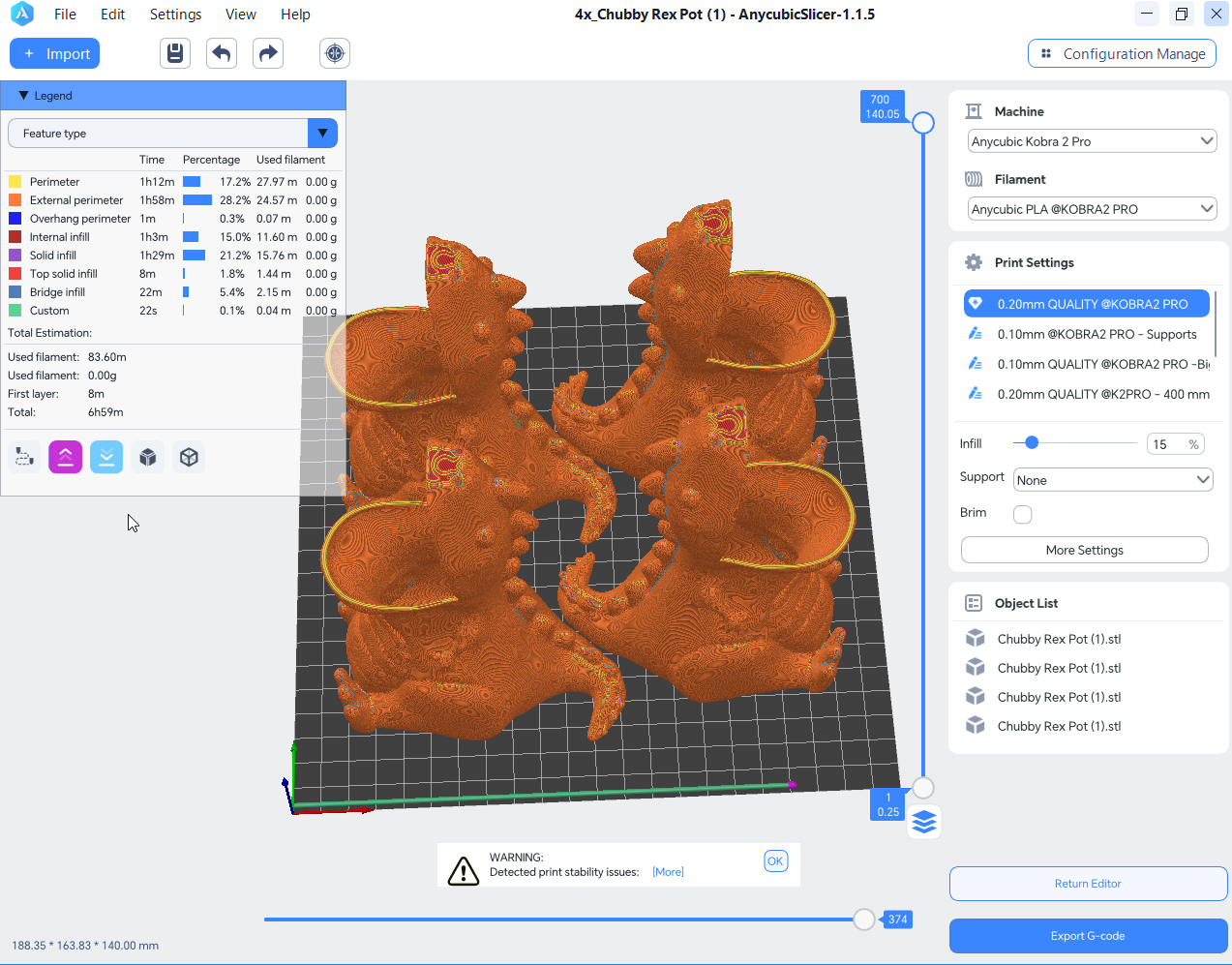The height and width of the screenshot is (965, 1232).
Task: Toggle the travel moves path icon
Action: click(24, 457)
